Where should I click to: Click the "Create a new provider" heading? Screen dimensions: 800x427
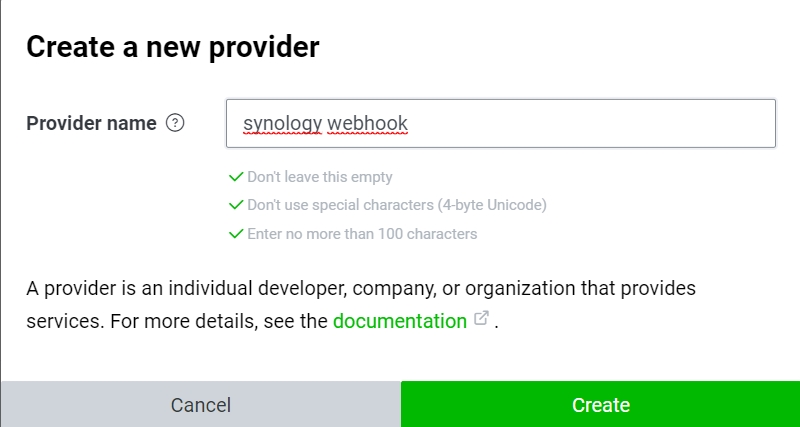coord(172,47)
